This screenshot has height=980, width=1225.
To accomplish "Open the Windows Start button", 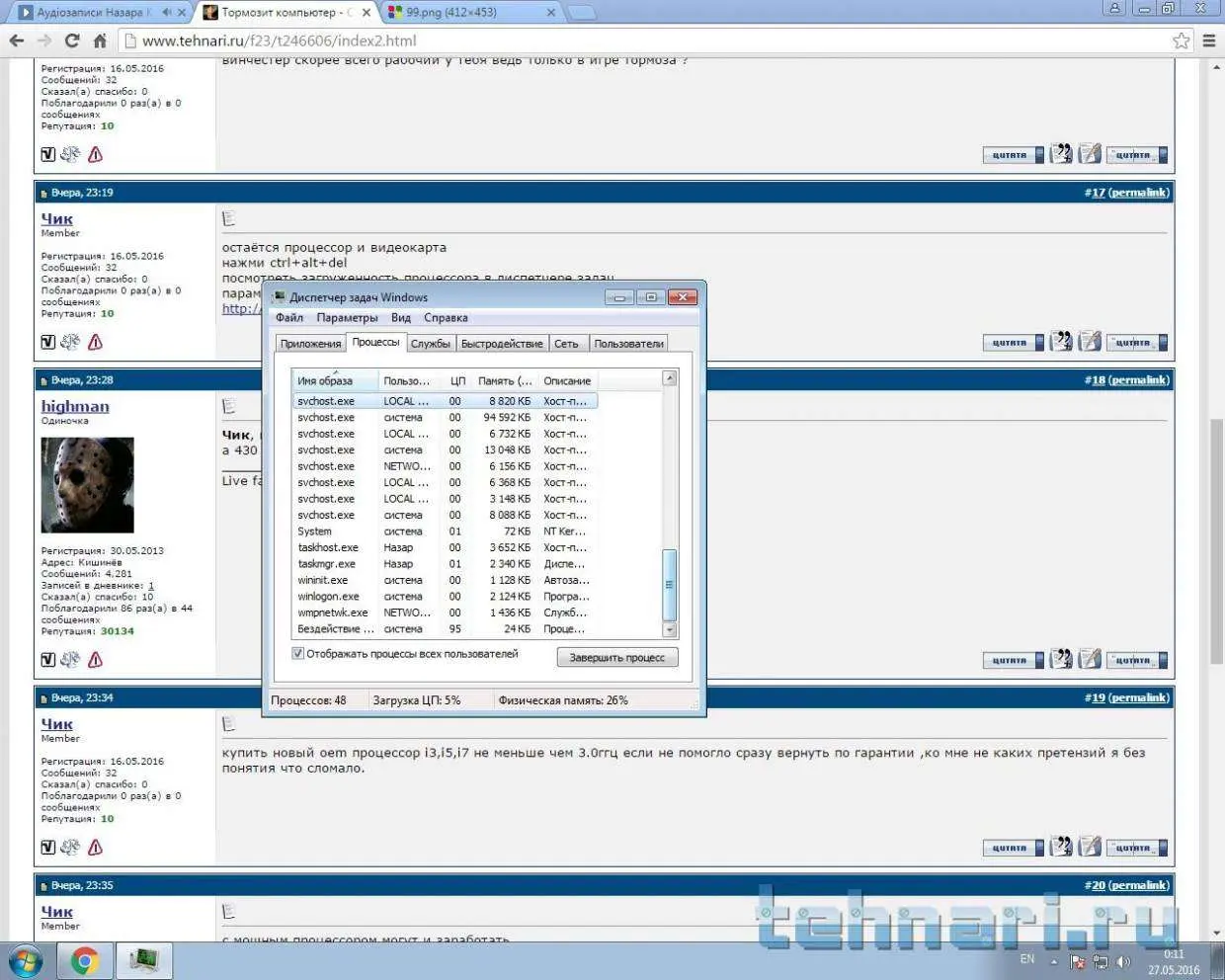I will tap(26, 960).
